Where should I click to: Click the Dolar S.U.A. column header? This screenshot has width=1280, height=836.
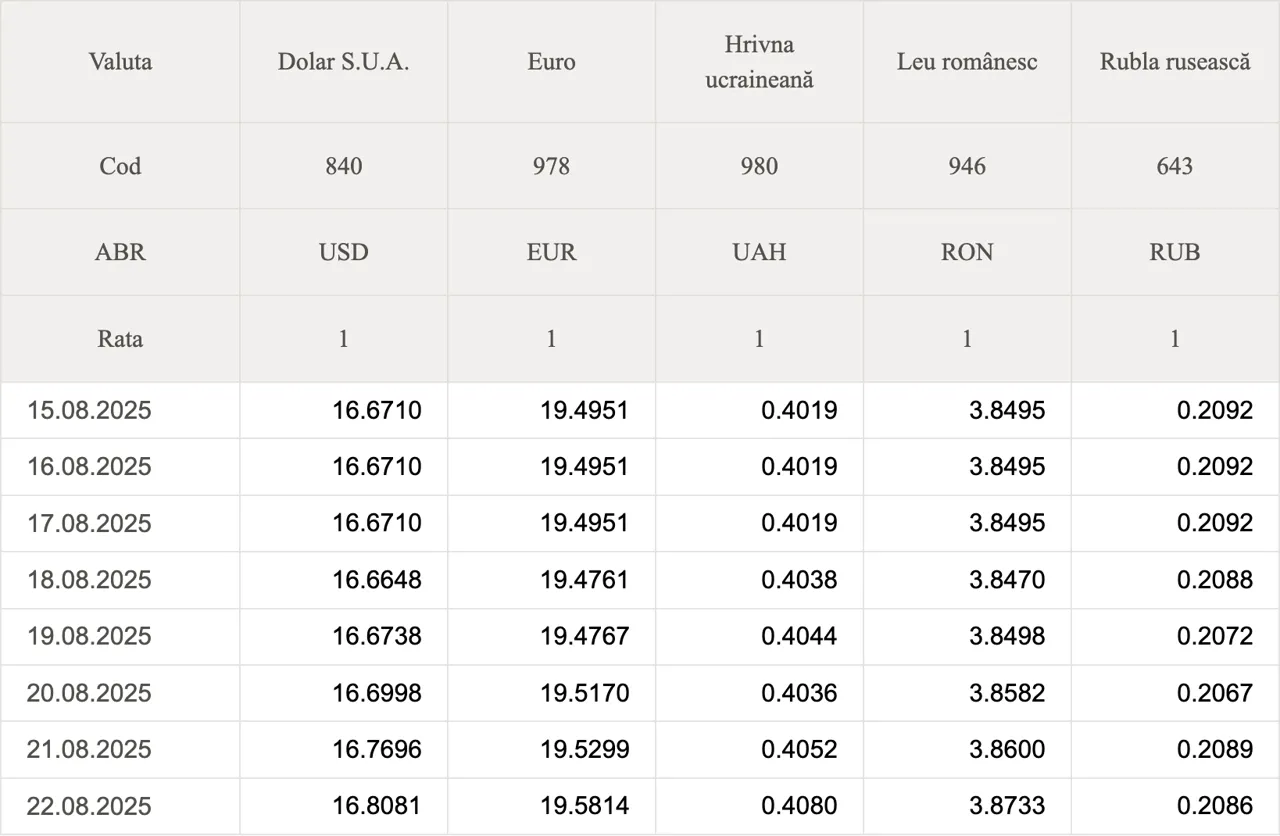[344, 62]
